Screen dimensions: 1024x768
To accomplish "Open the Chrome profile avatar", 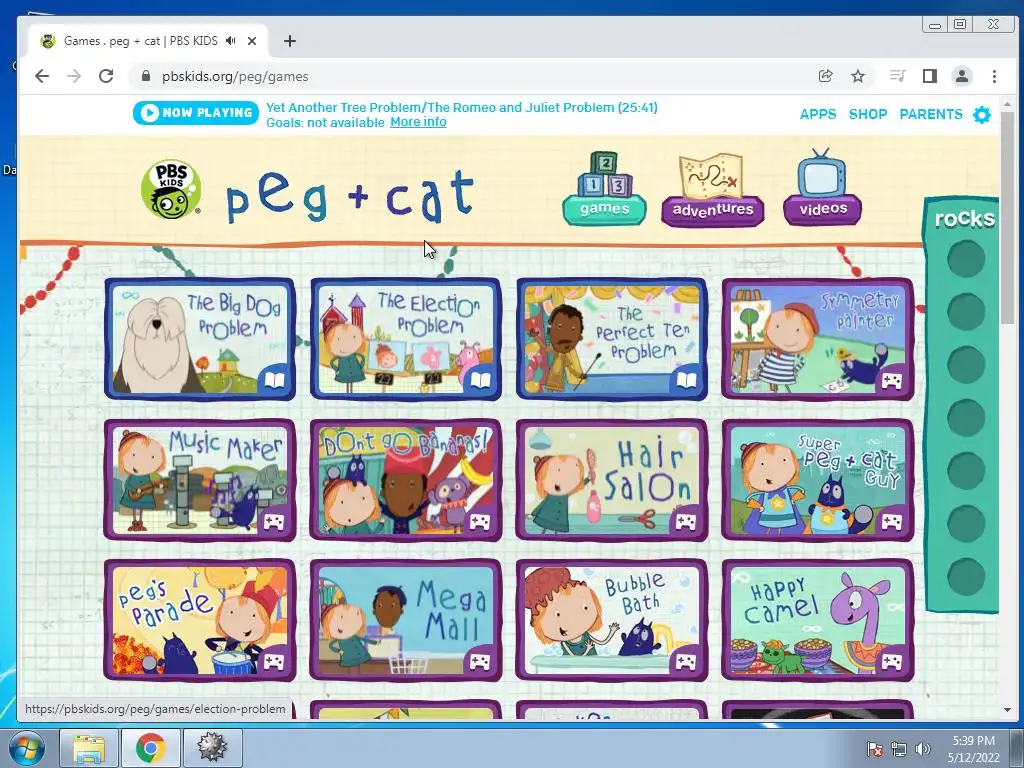I will pyautogui.click(x=962, y=76).
